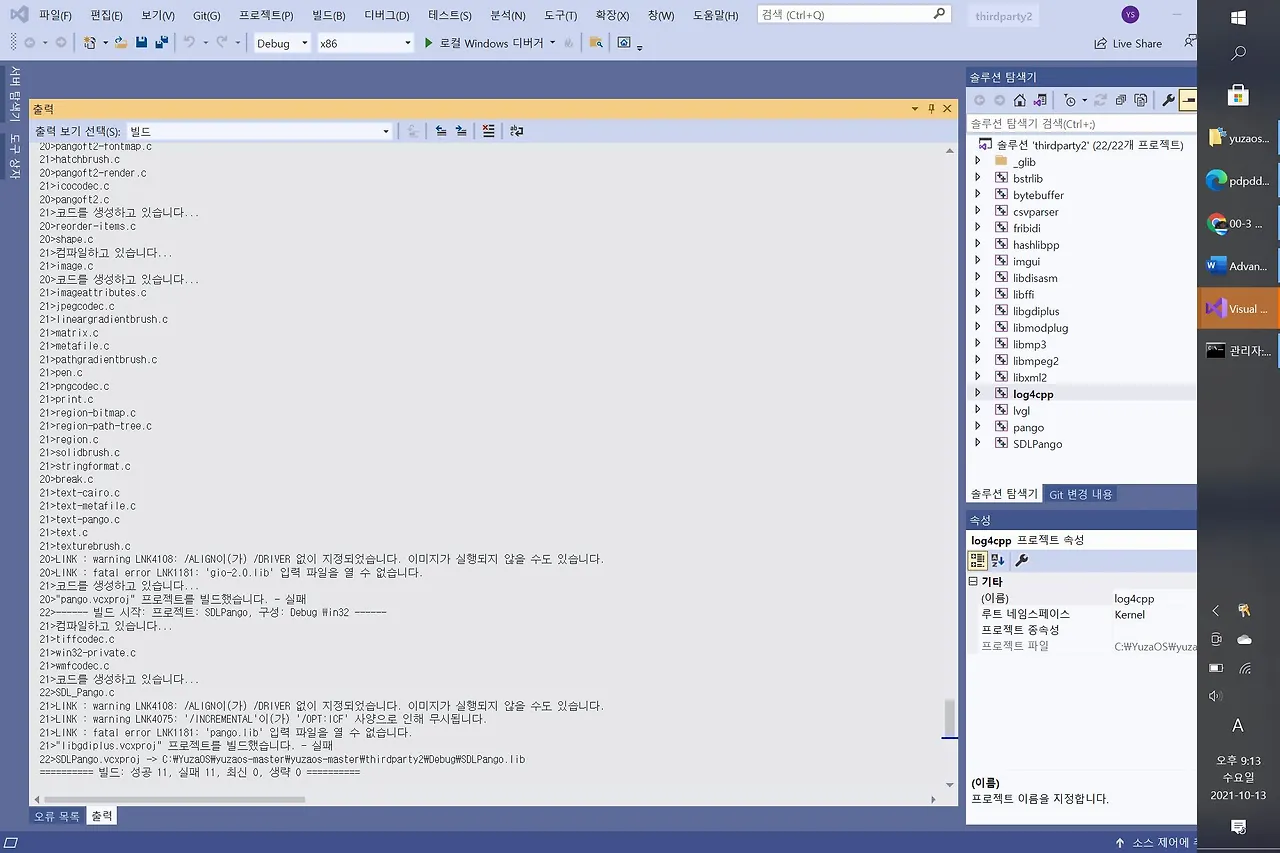This screenshot has width=1280, height=853.
Task: Click the Save All icon
Action: click(160, 43)
